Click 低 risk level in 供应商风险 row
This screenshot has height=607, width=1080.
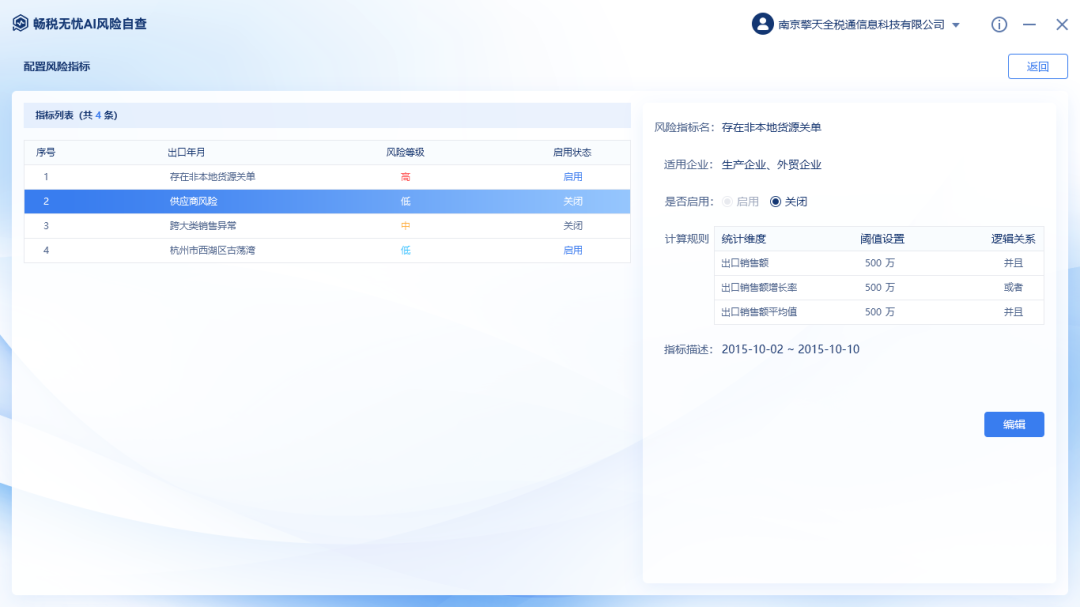(405, 201)
